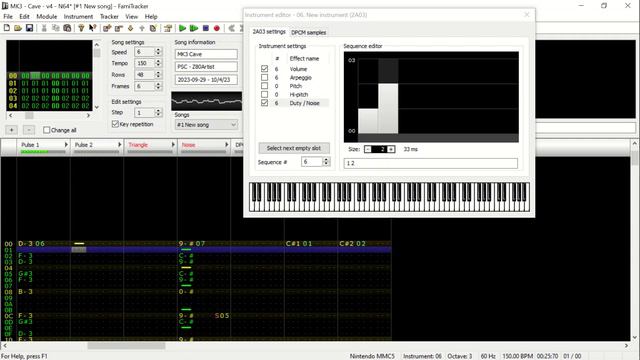Screen dimensions: 640x360
Task: Click the Play and loop pattern icon
Action: [x=194, y=28]
